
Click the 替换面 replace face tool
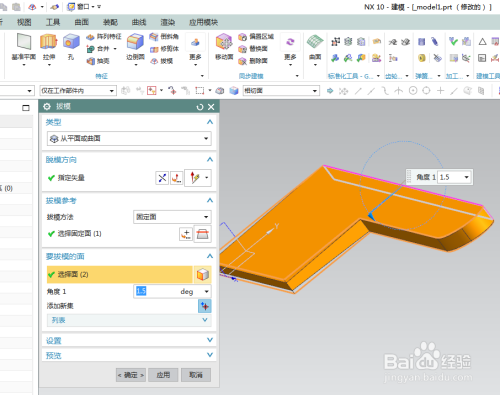click(253, 49)
